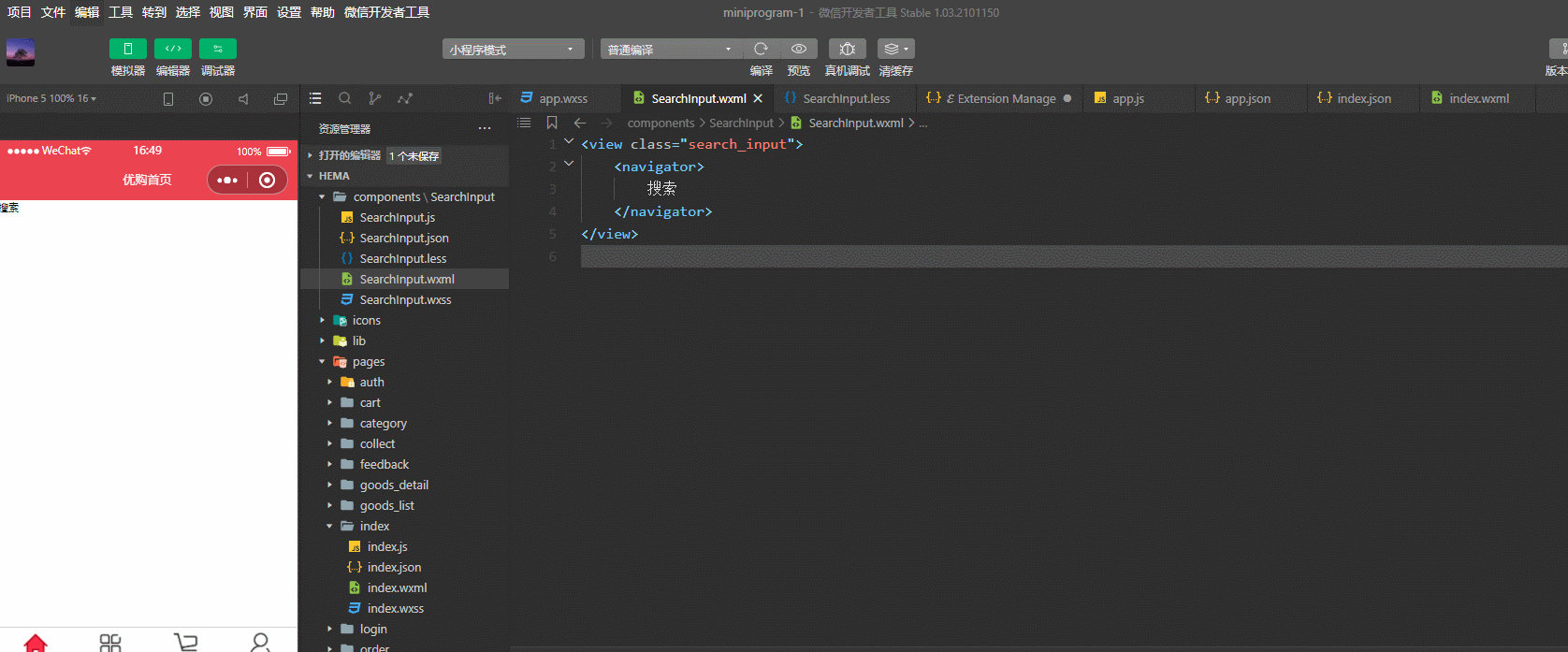Open the mini program mode dropdown
The height and width of the screenshot is (652, 1568).
(x=513, y=50)
